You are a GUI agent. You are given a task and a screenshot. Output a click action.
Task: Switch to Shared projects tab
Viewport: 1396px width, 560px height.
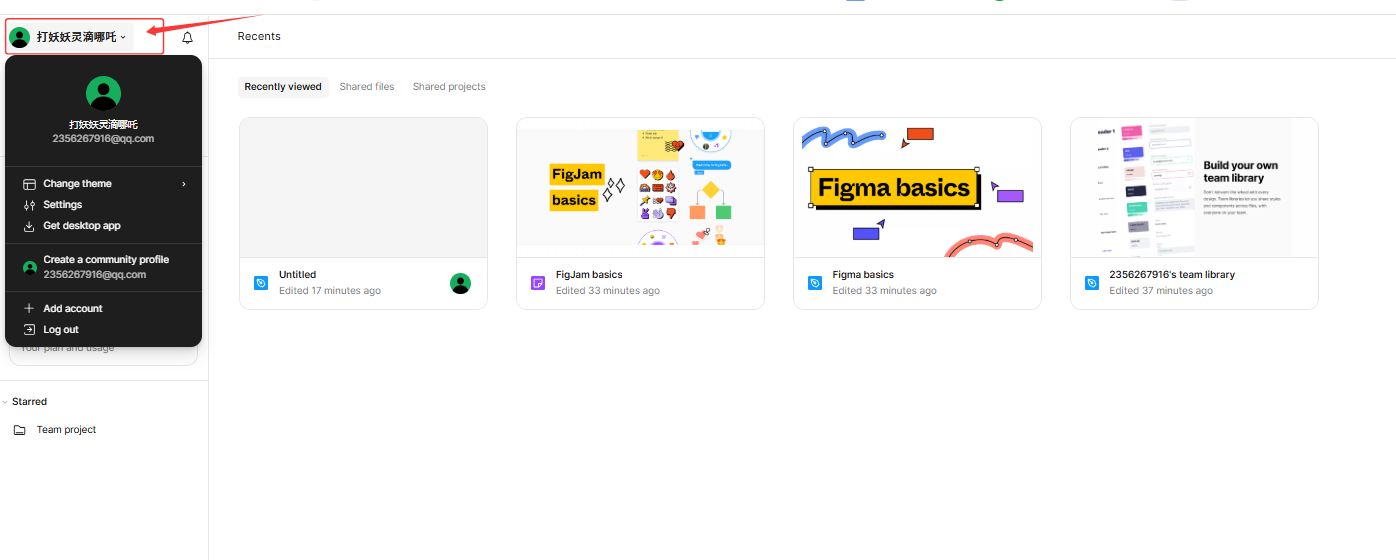pyautogui.click(x=449, y=87)
